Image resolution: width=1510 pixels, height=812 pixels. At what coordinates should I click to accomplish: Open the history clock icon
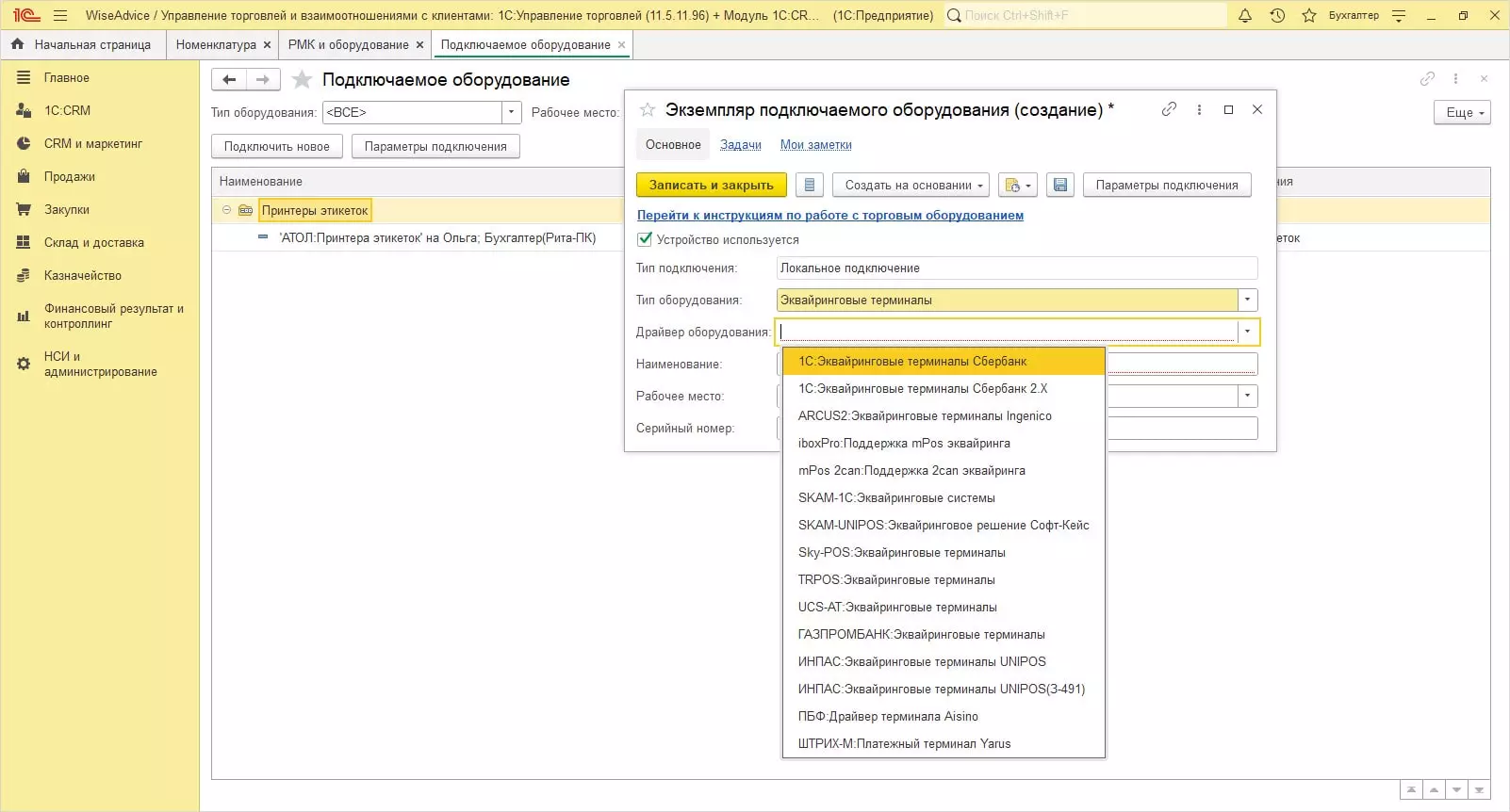1277,16
